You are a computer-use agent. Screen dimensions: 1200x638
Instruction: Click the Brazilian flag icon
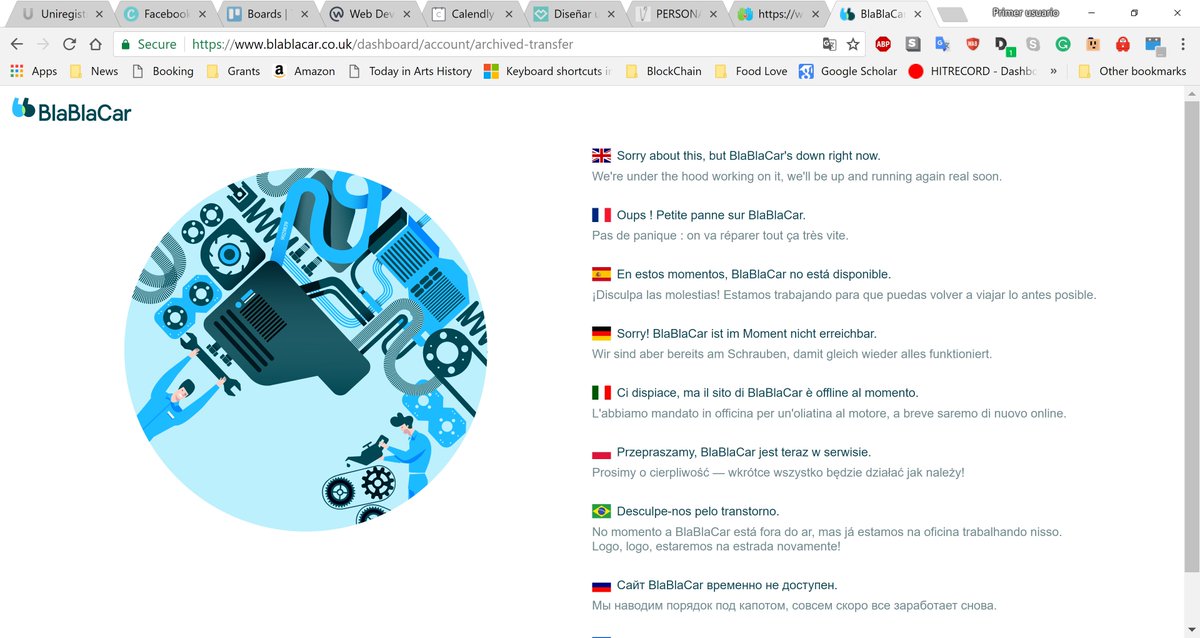tap(601, 511)
